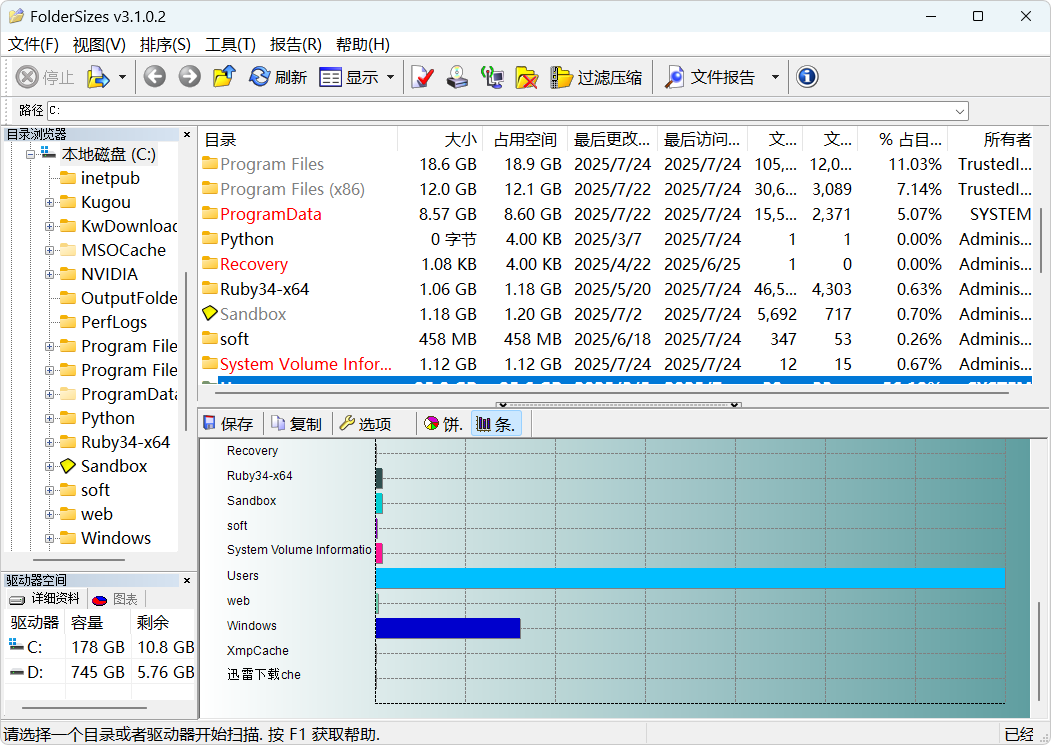
Task: Click the drive scan icon
Action: pos(457,77)
